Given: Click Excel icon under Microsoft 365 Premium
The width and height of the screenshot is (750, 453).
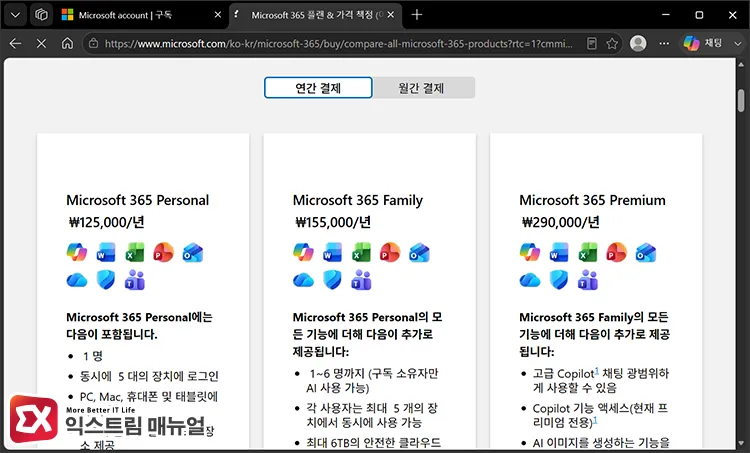Looking at the screenshot, I should 588,252.
